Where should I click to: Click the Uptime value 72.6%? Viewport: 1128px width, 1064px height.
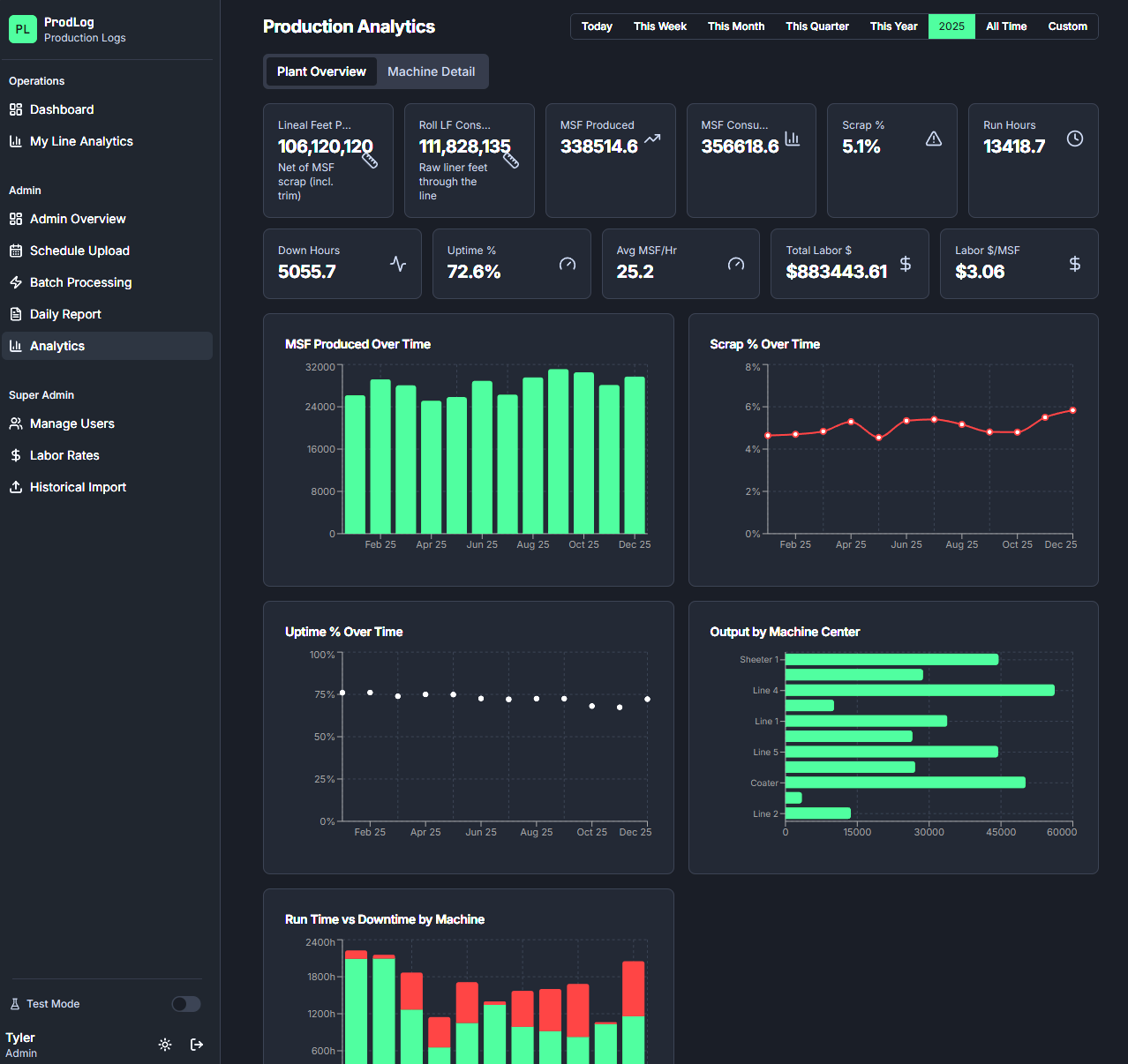[474, 272]
